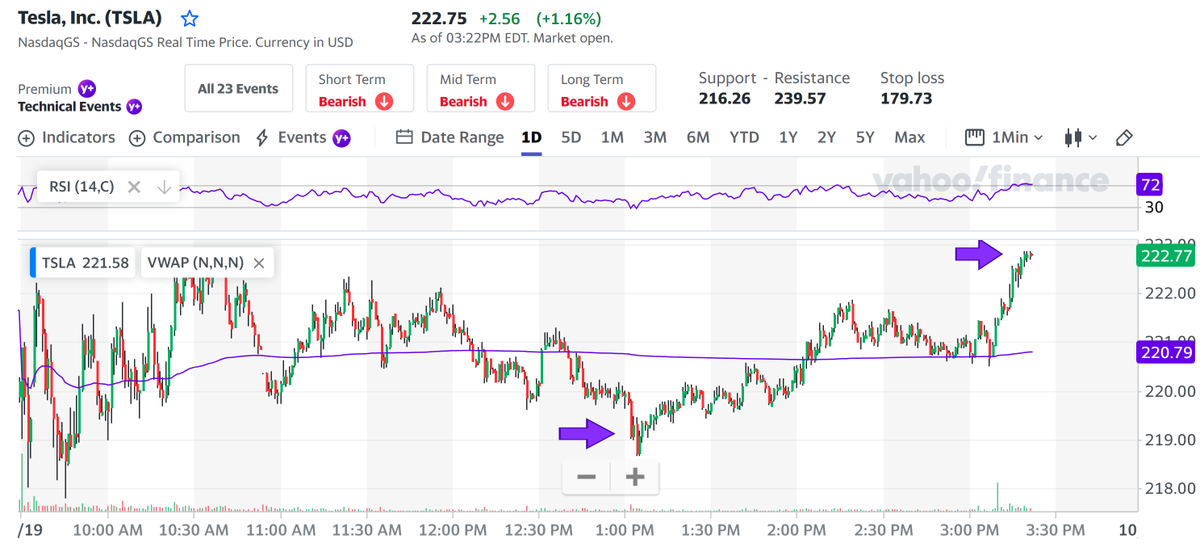The height and width of the screenshot is (552, 1200).
Task: Select the Max range tab
Action: point(909,137)
